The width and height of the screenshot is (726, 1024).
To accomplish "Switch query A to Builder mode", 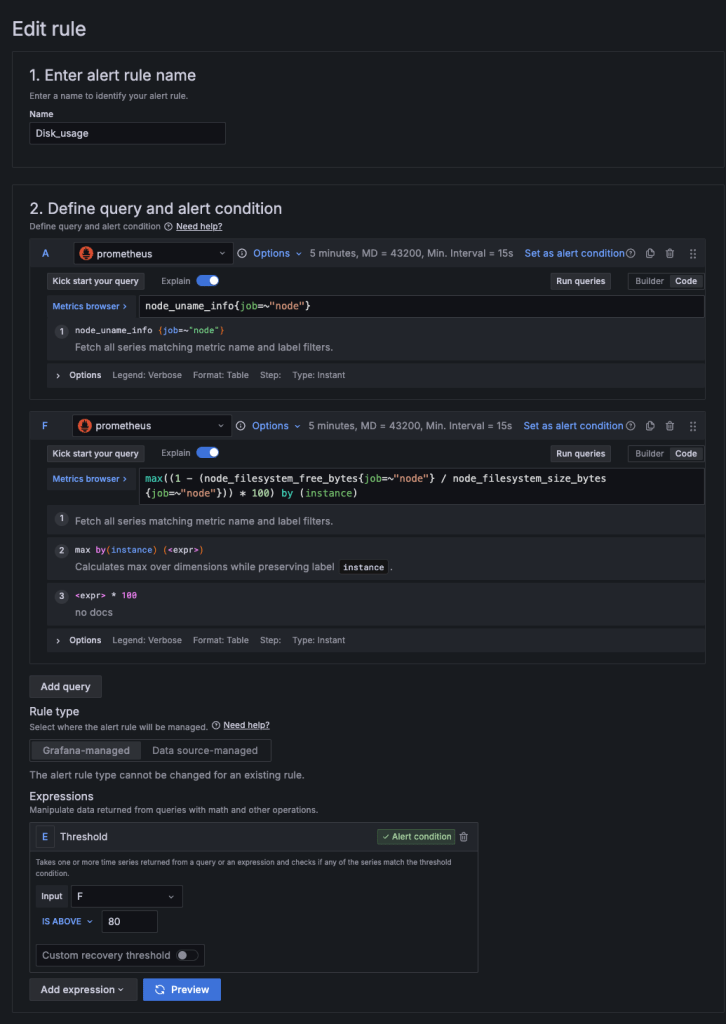I will pos(649,281).
